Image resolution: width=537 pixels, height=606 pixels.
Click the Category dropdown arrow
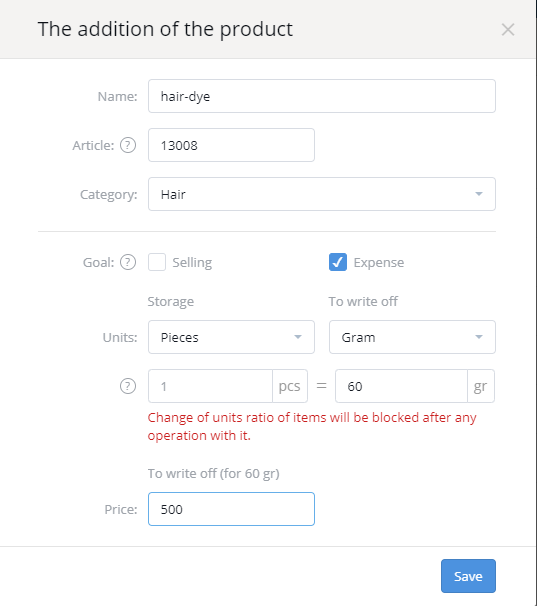click(x=479, y=194)
